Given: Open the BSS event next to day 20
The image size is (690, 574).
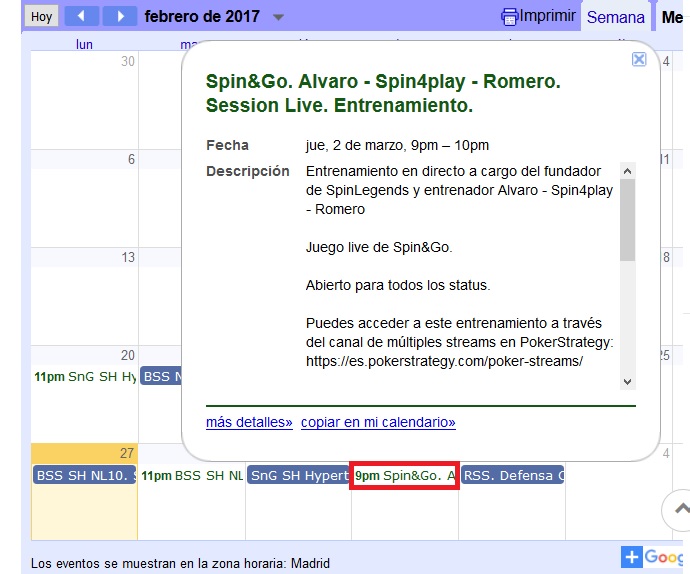Looking at the screenshot, I should pyautogui.click(x=161, y=376).
